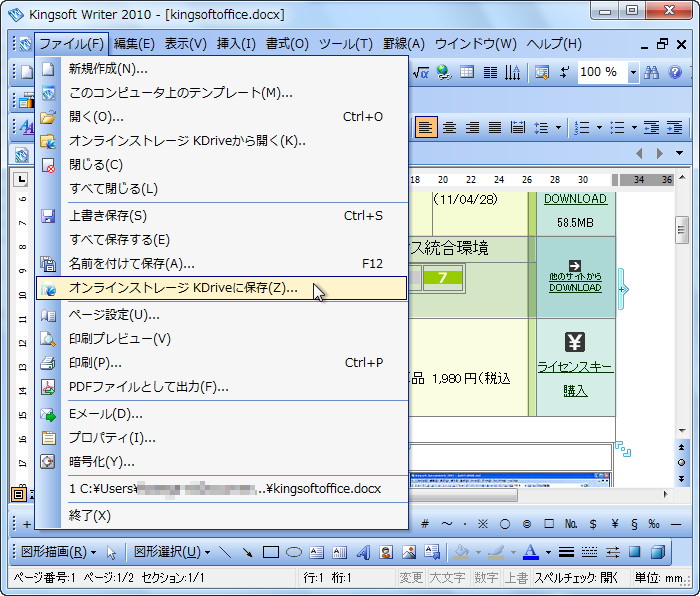Click the insert picture from file icon
The height and width of the screenshot is (596, 700).
pyautogui.click(x=409, y=553)
